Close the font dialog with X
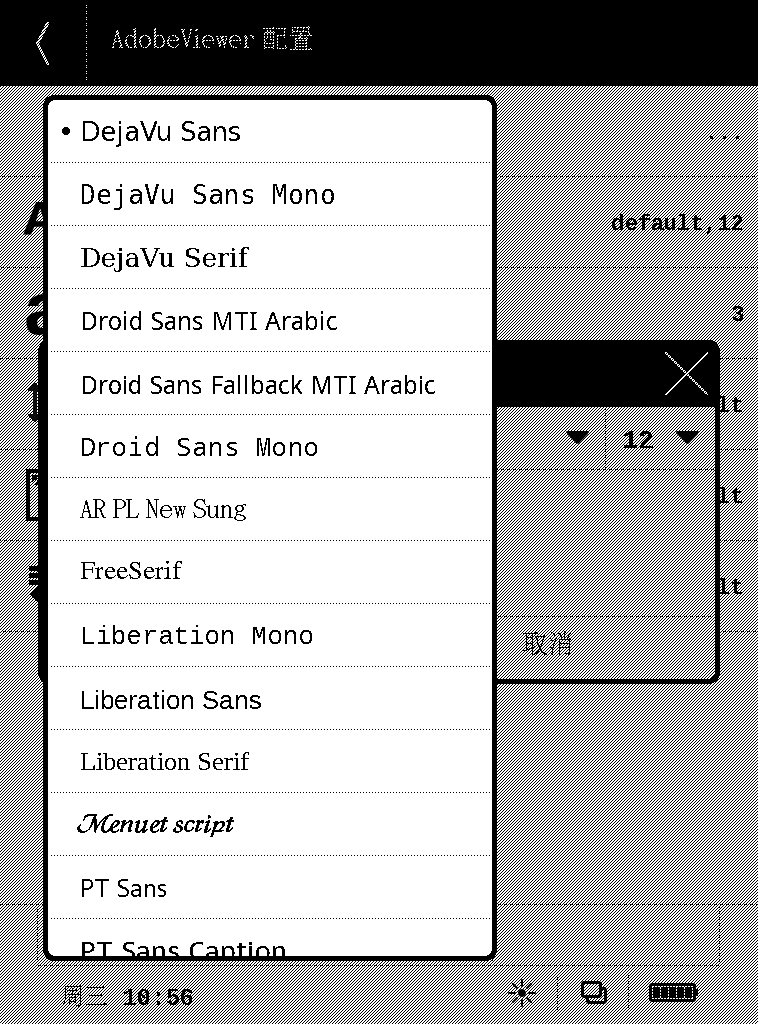The image size is (758, 1024). (x=686, y=375)
